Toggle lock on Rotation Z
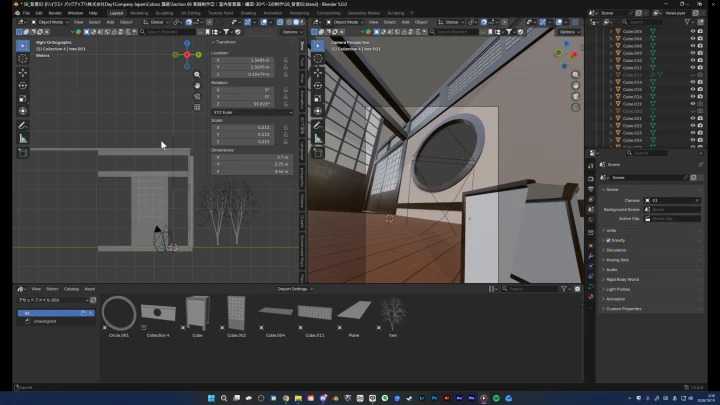The image size is (720, 405). tap(286, 104)
